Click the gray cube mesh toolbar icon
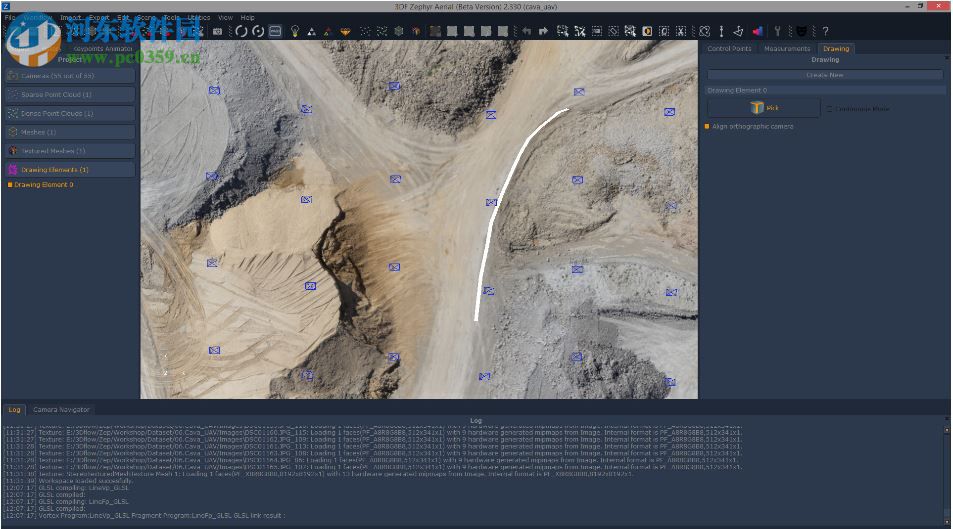The height and width of the screenshot is (529, 953). tap(399, 31)
